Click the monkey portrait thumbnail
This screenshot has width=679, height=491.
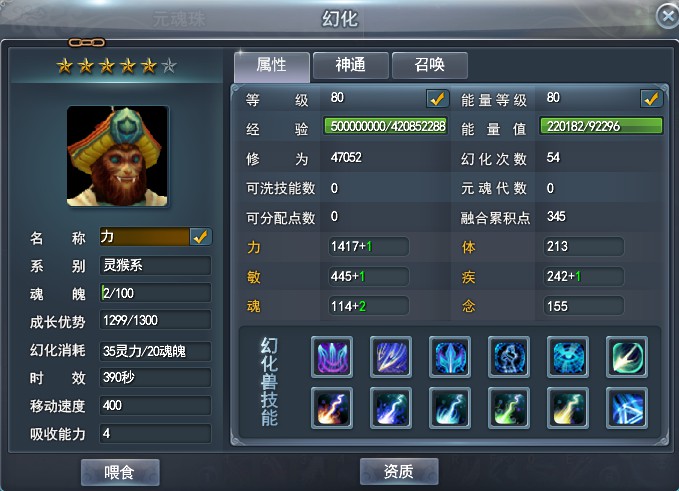[117, 156]
